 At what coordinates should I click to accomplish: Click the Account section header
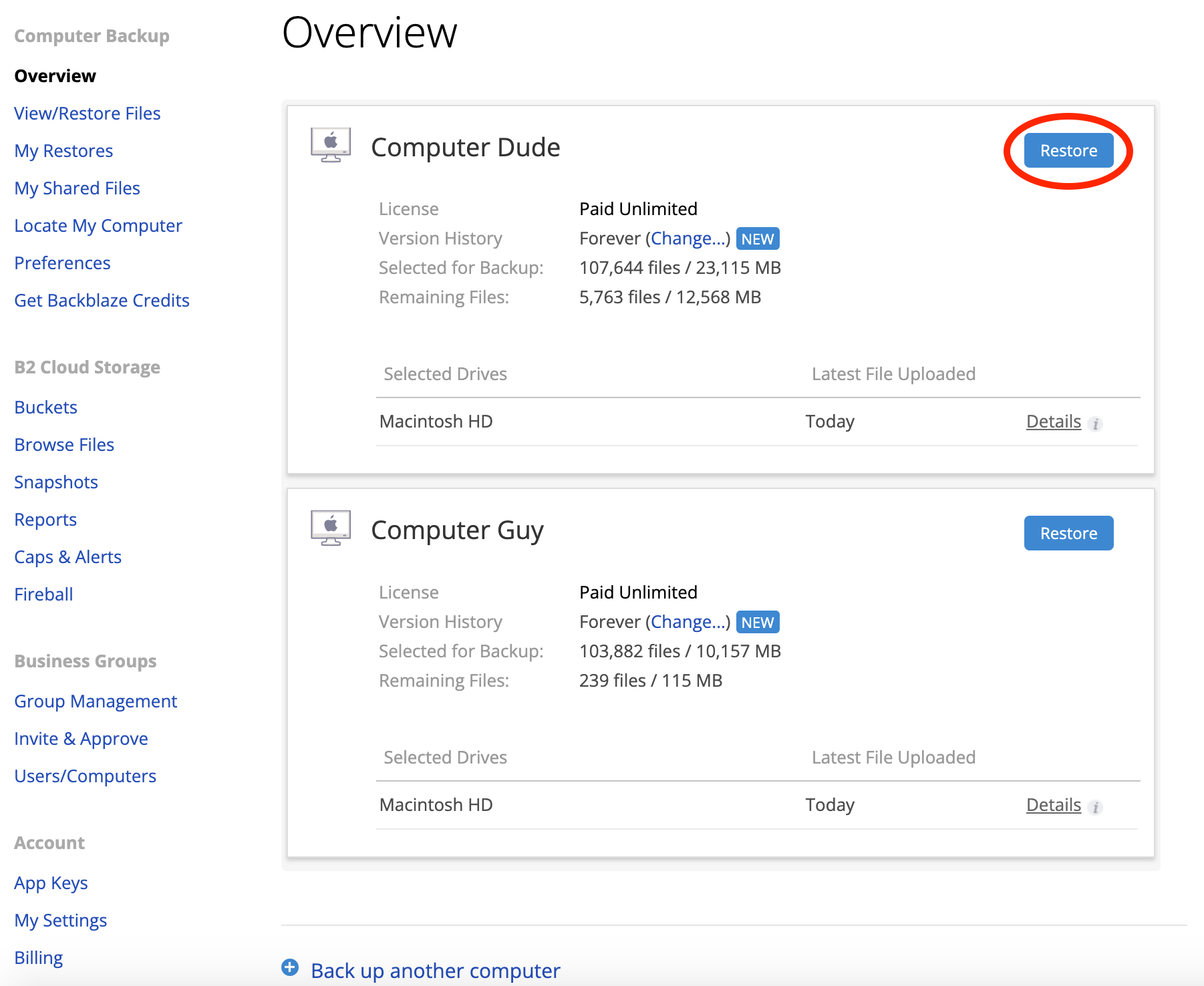pos(49,843)
